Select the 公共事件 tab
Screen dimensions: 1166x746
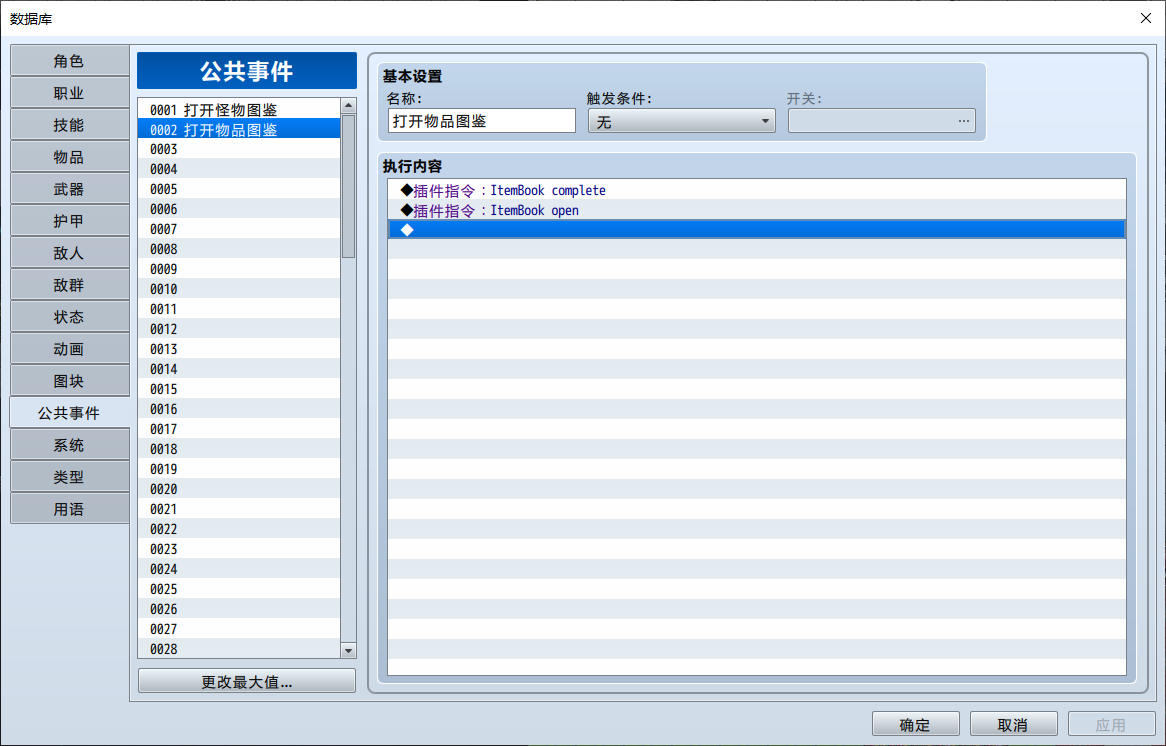coord(69,413)
